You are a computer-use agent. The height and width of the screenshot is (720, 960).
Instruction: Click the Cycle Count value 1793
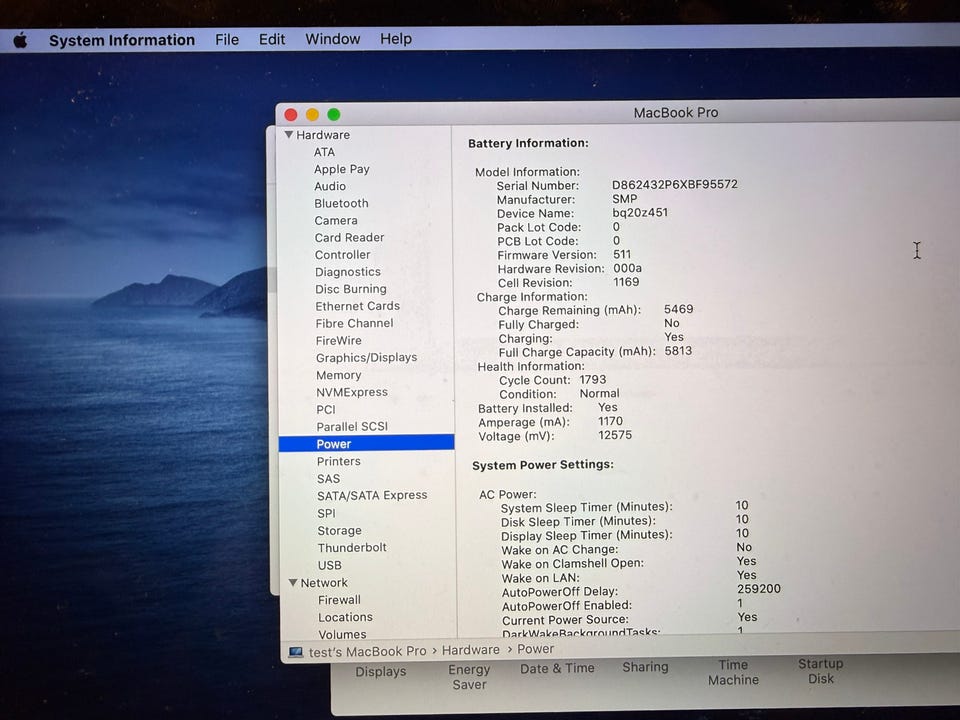[593, 380]
